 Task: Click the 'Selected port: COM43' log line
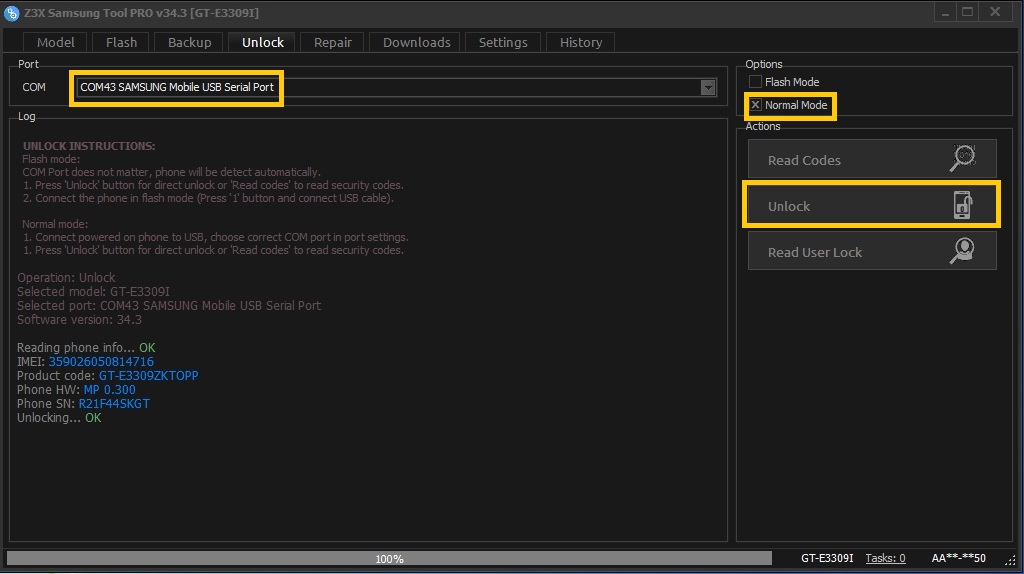coord(168,306)
